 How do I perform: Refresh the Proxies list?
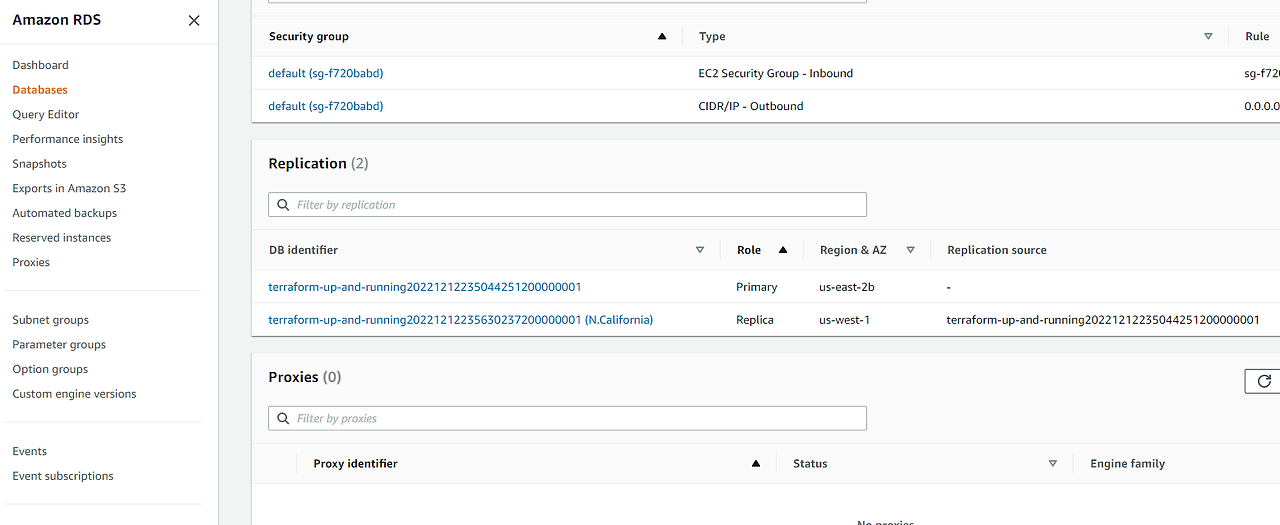[1264, 381]
